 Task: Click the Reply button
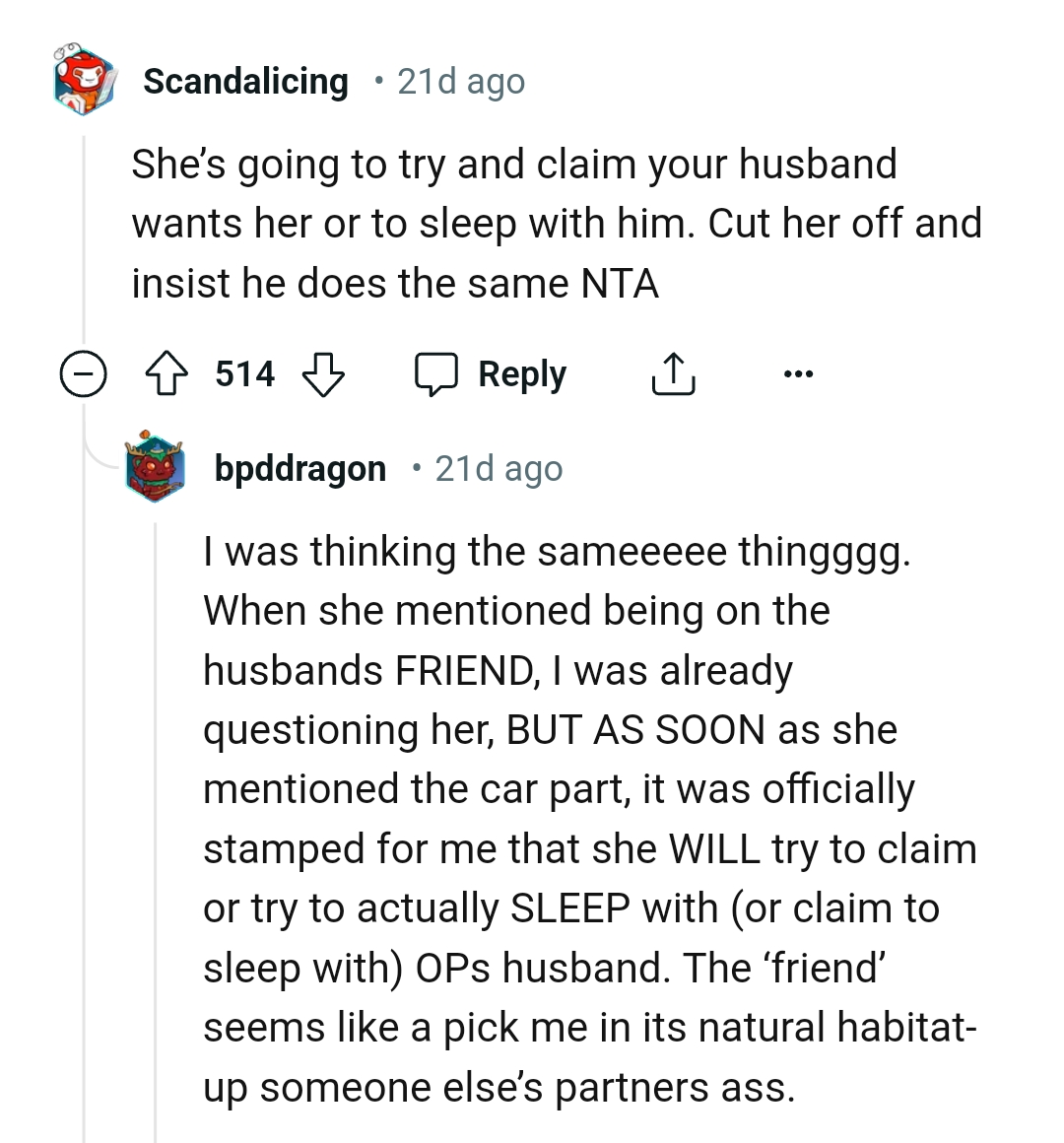pos(524,373)
